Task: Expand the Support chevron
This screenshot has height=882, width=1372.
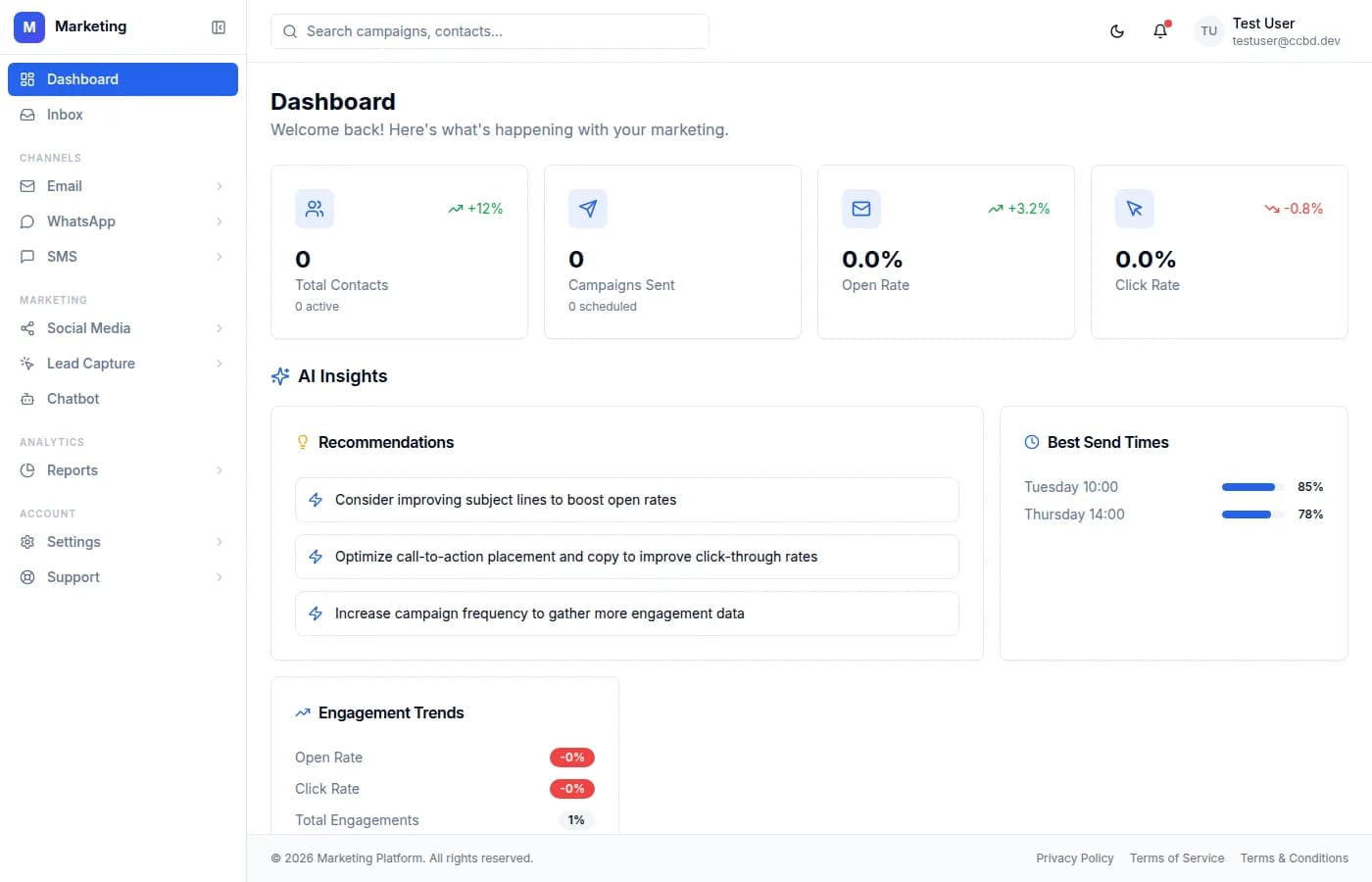Action: (220, 577)
